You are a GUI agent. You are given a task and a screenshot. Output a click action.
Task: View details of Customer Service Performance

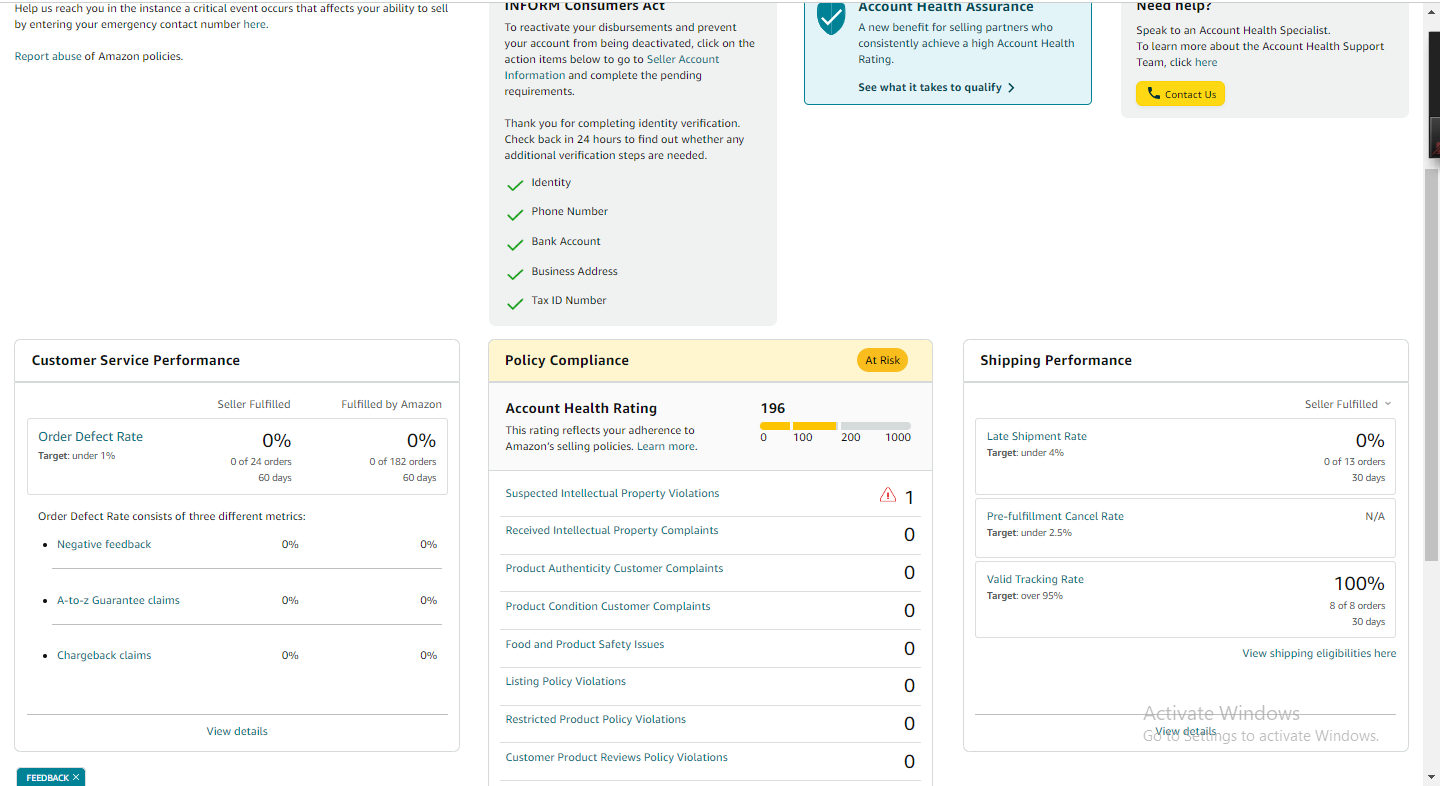237,731
